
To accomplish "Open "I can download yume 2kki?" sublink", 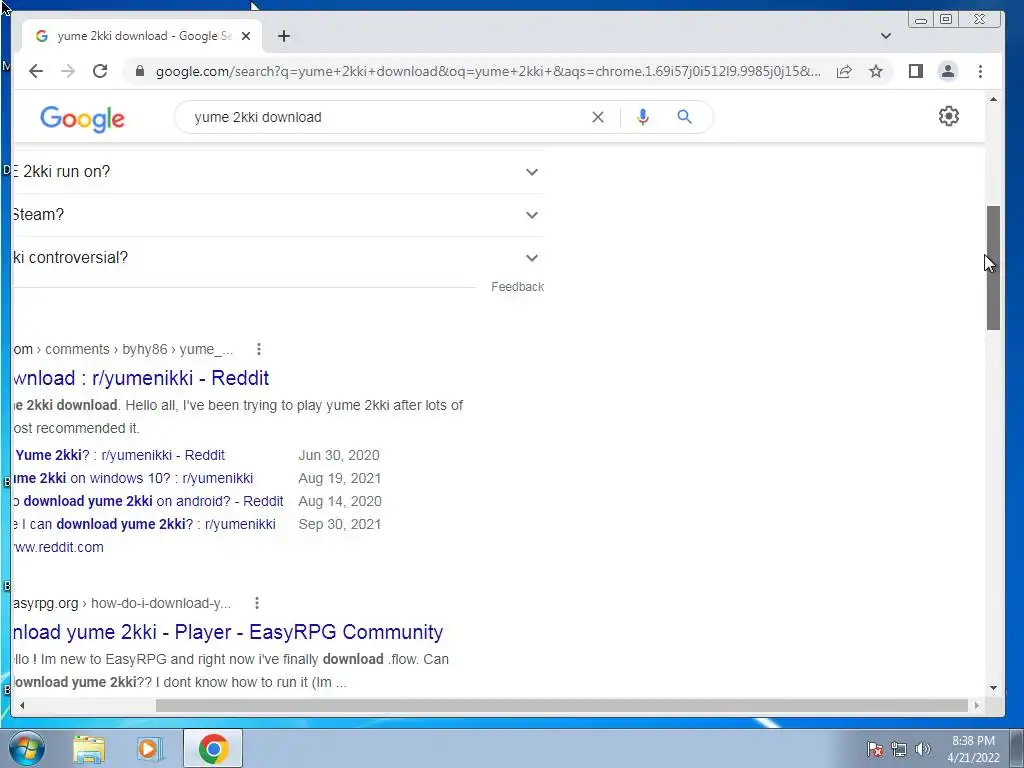I will click(144, 524).
